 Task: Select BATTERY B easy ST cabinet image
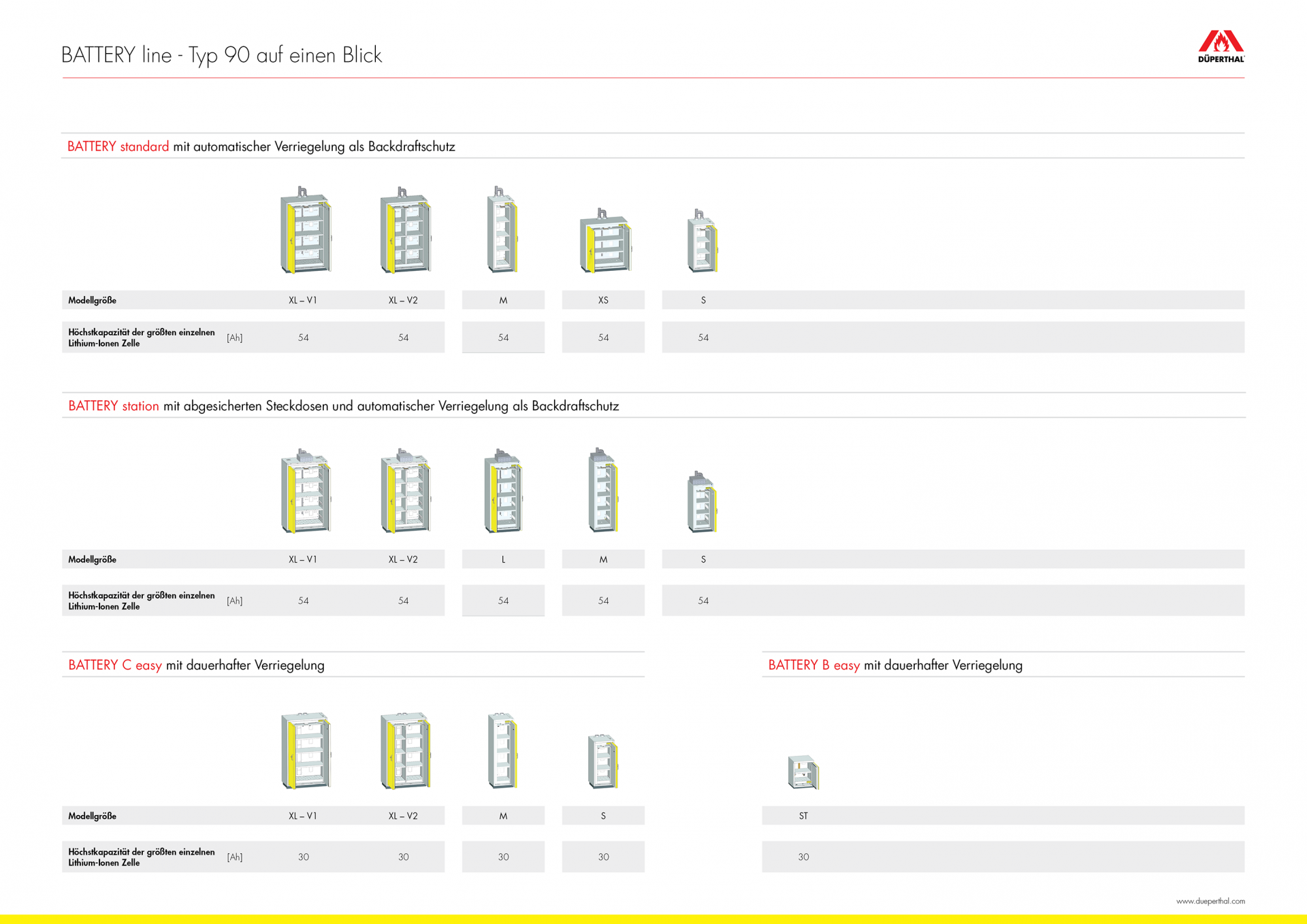[803, 772]
